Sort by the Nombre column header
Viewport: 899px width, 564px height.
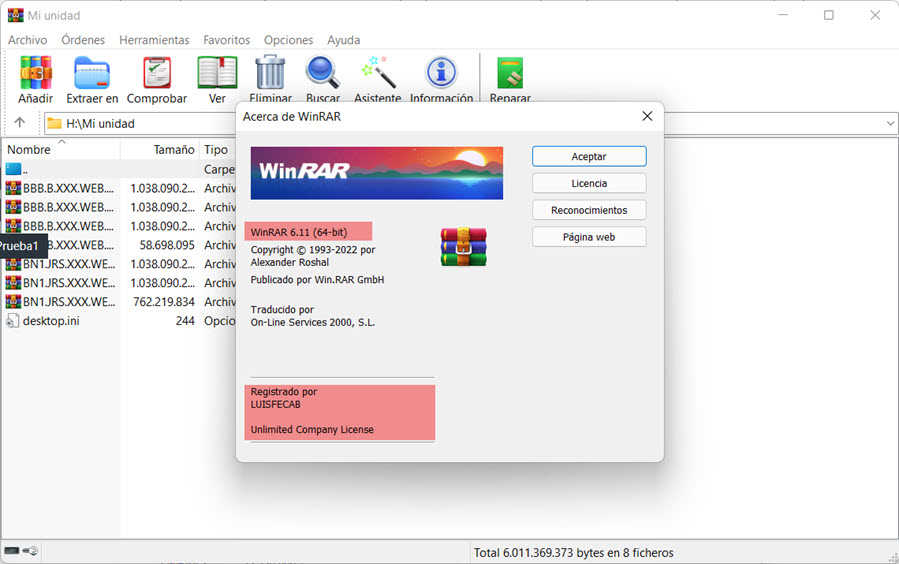click(x=61, y=150)
